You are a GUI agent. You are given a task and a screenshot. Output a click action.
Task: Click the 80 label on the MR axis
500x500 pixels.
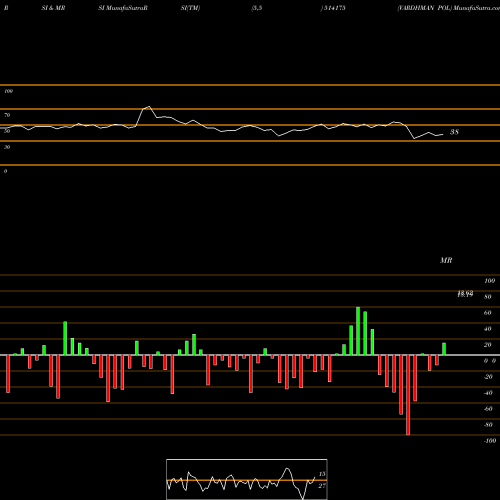pos(488,297)
